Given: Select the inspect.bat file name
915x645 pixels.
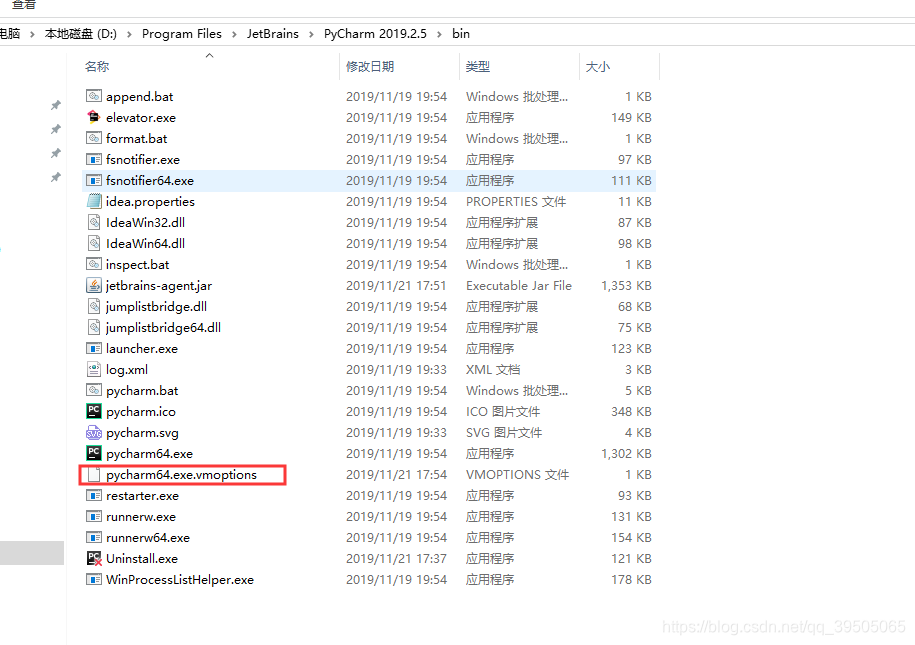Looking at the screenshot, I should tap(138, 264).
